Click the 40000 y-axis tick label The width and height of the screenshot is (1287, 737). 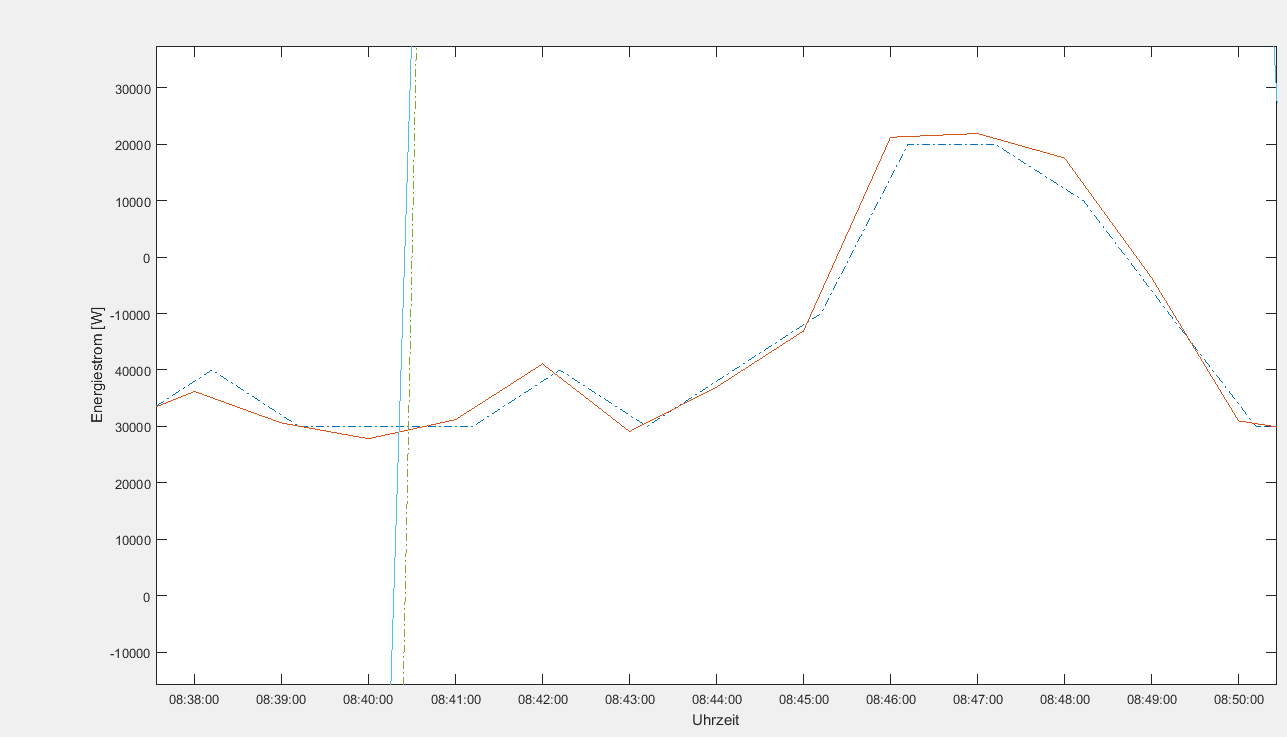pyautogui.click(x=129, y=371)
